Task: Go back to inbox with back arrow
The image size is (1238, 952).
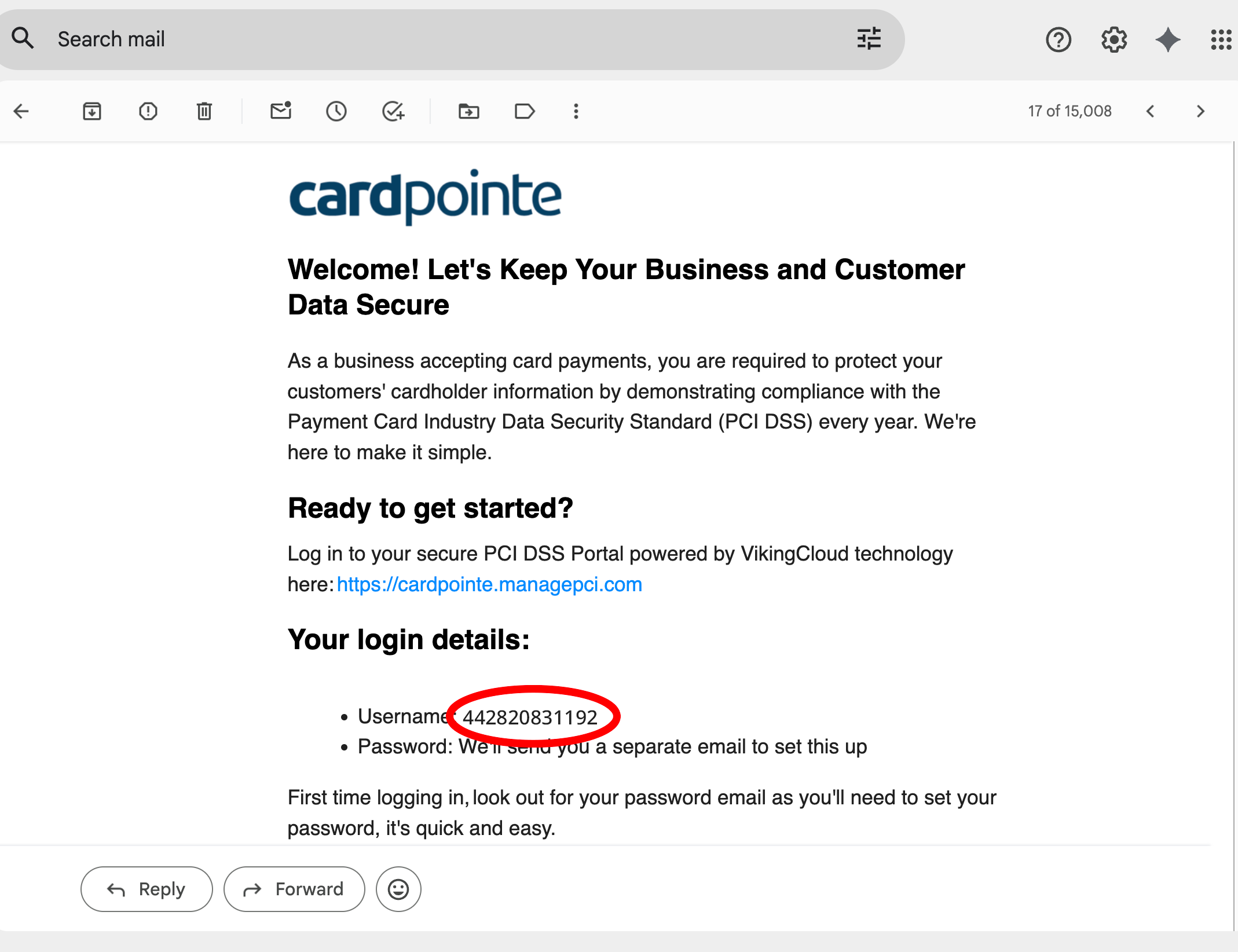Action: [x=21, y=111]
